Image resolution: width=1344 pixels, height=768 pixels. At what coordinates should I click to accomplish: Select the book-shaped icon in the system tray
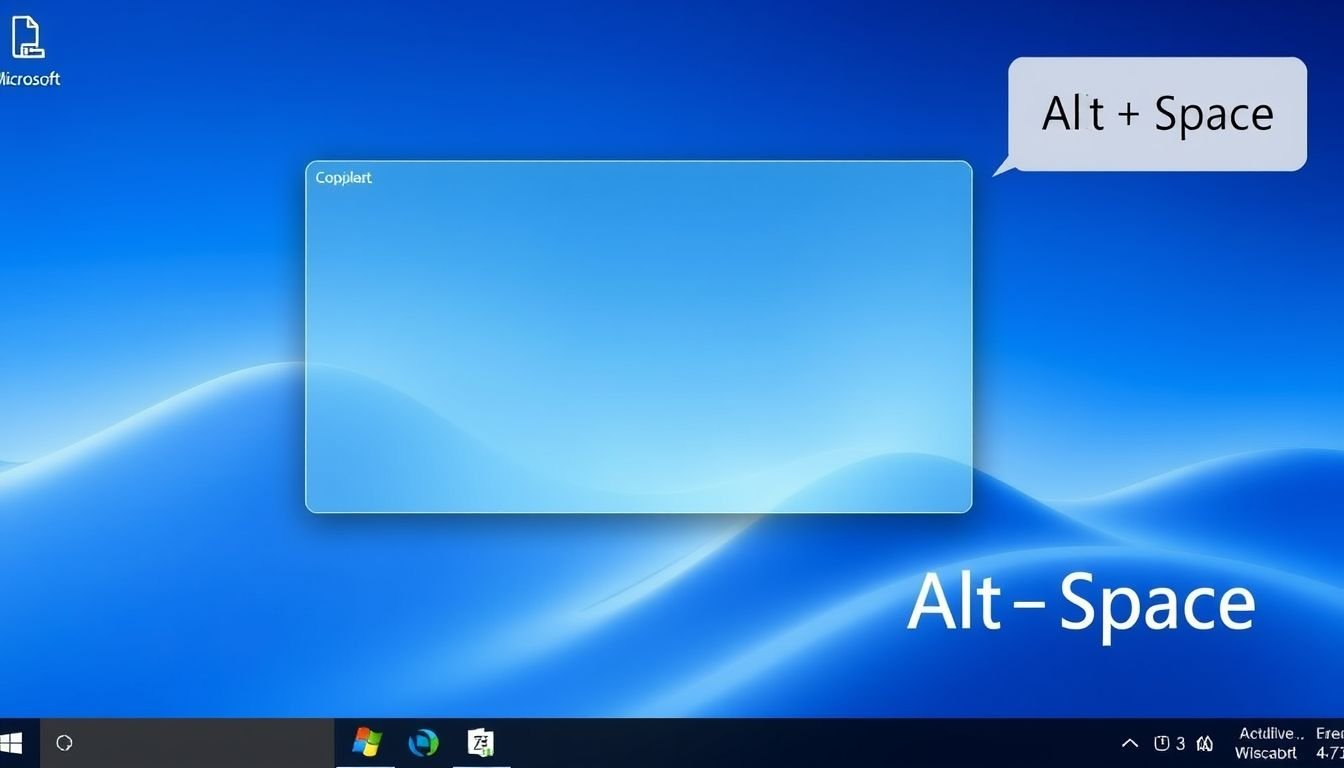tap(1204, 744)
